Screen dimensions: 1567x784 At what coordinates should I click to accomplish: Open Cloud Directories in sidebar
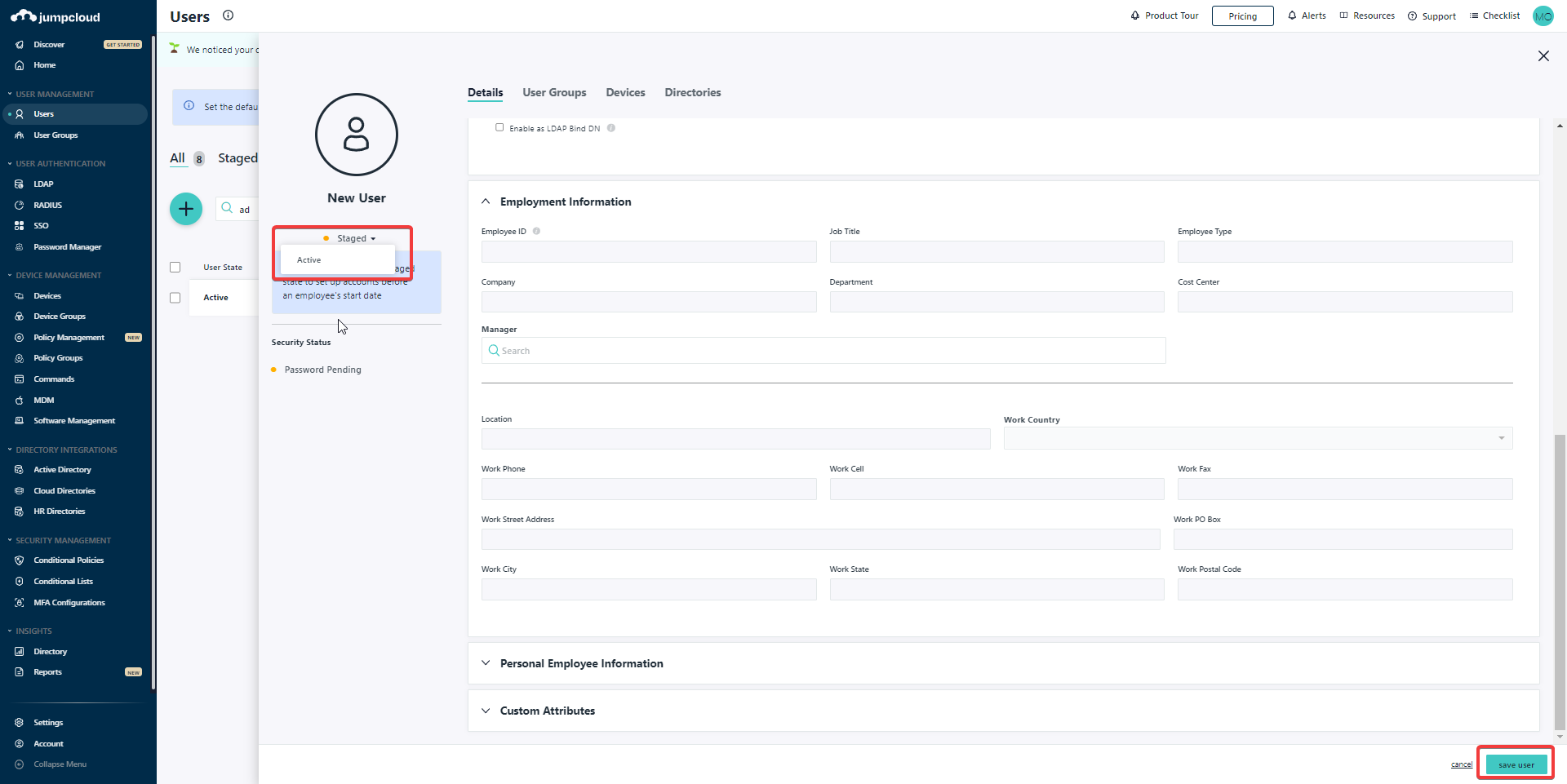click(64, 491)
